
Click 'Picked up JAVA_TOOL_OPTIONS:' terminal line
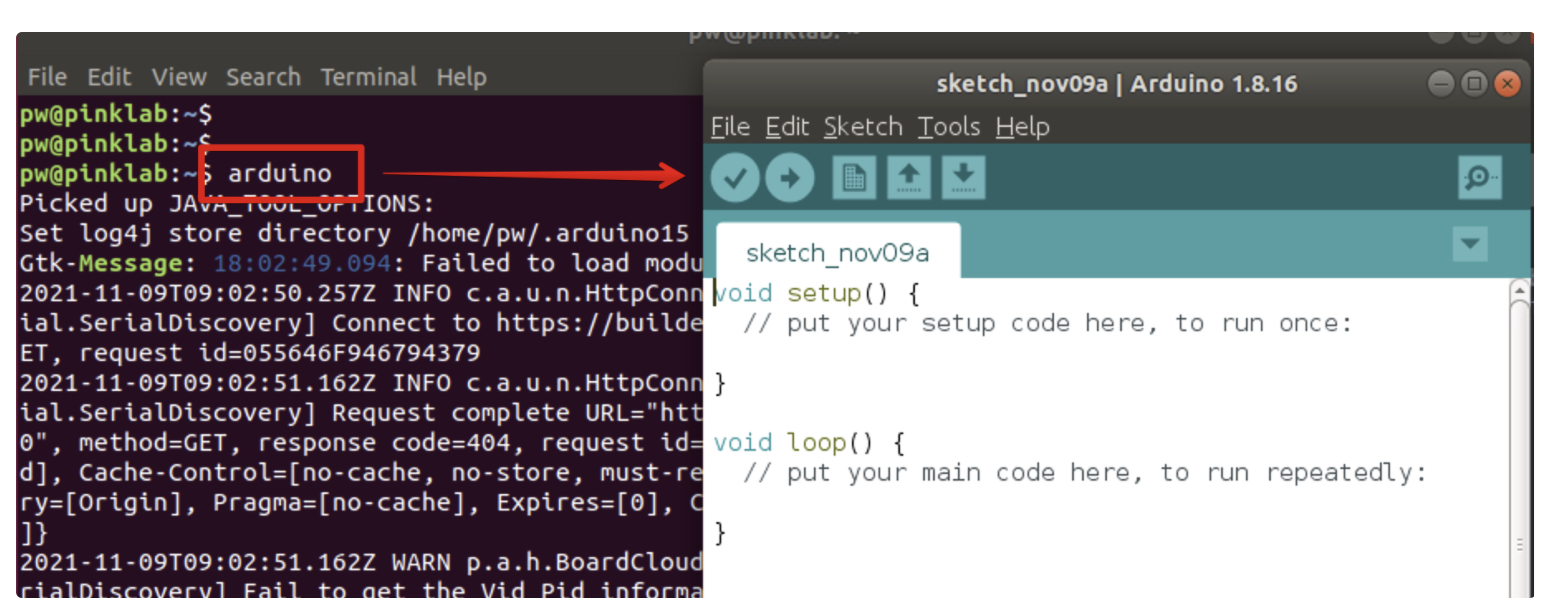point(228,204)
